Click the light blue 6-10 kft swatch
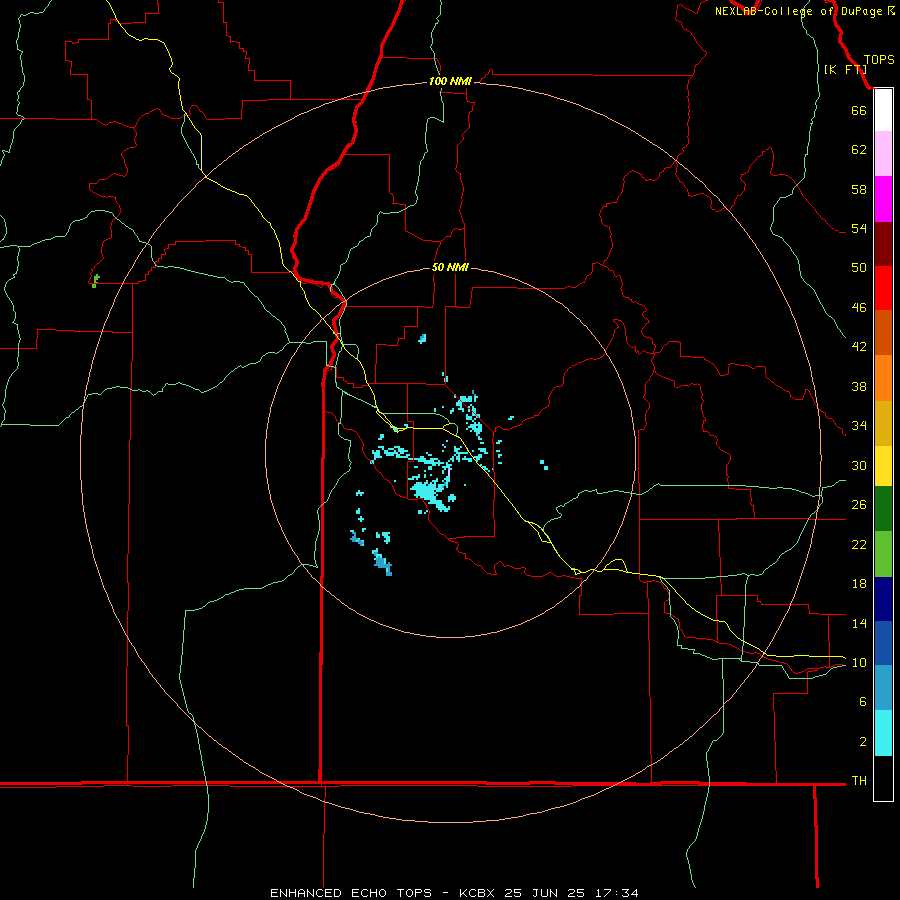 (x=883, y=688)
